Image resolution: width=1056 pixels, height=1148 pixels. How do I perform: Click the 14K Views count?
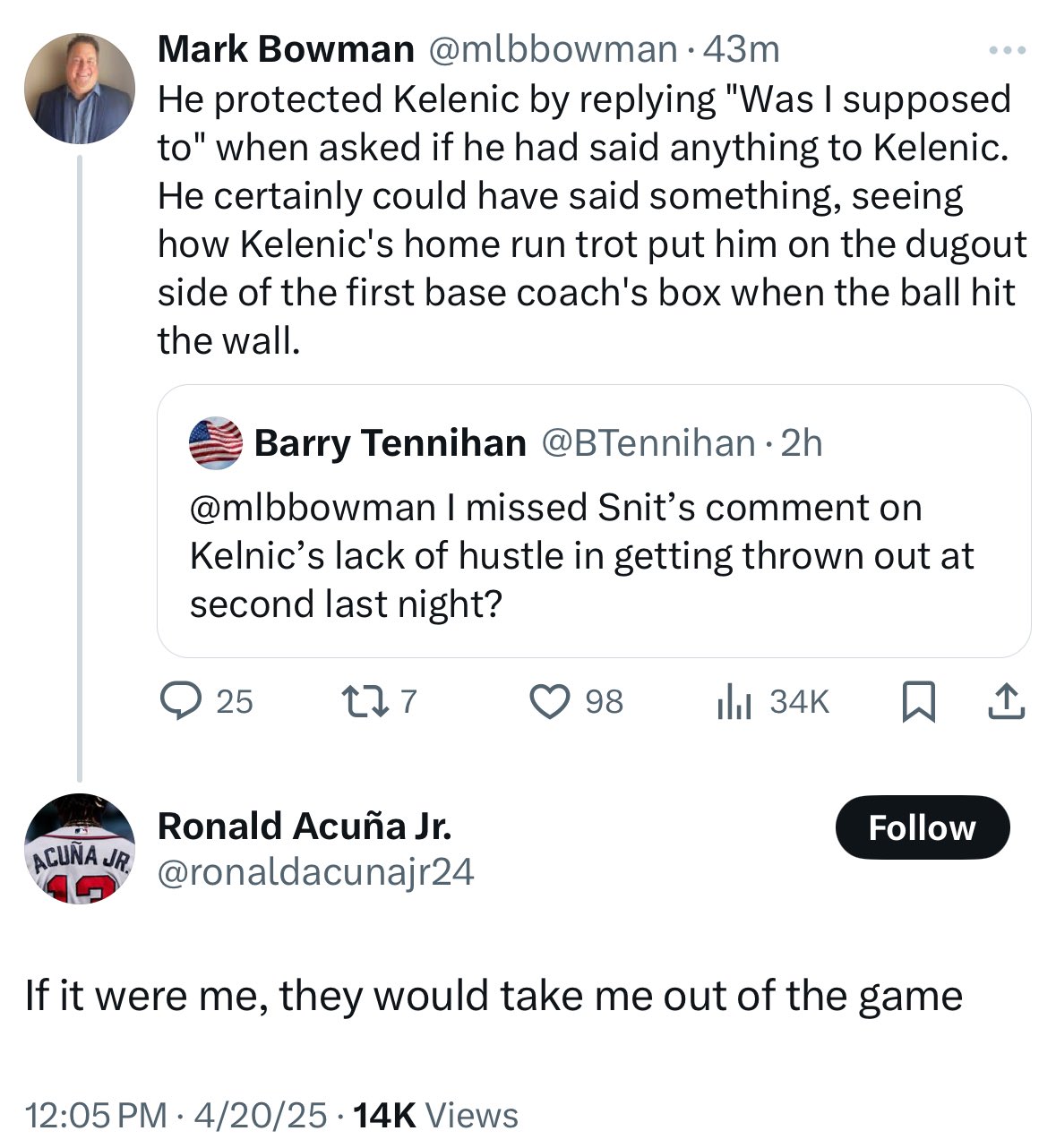pyautogui.click(x=436, y=1115)
